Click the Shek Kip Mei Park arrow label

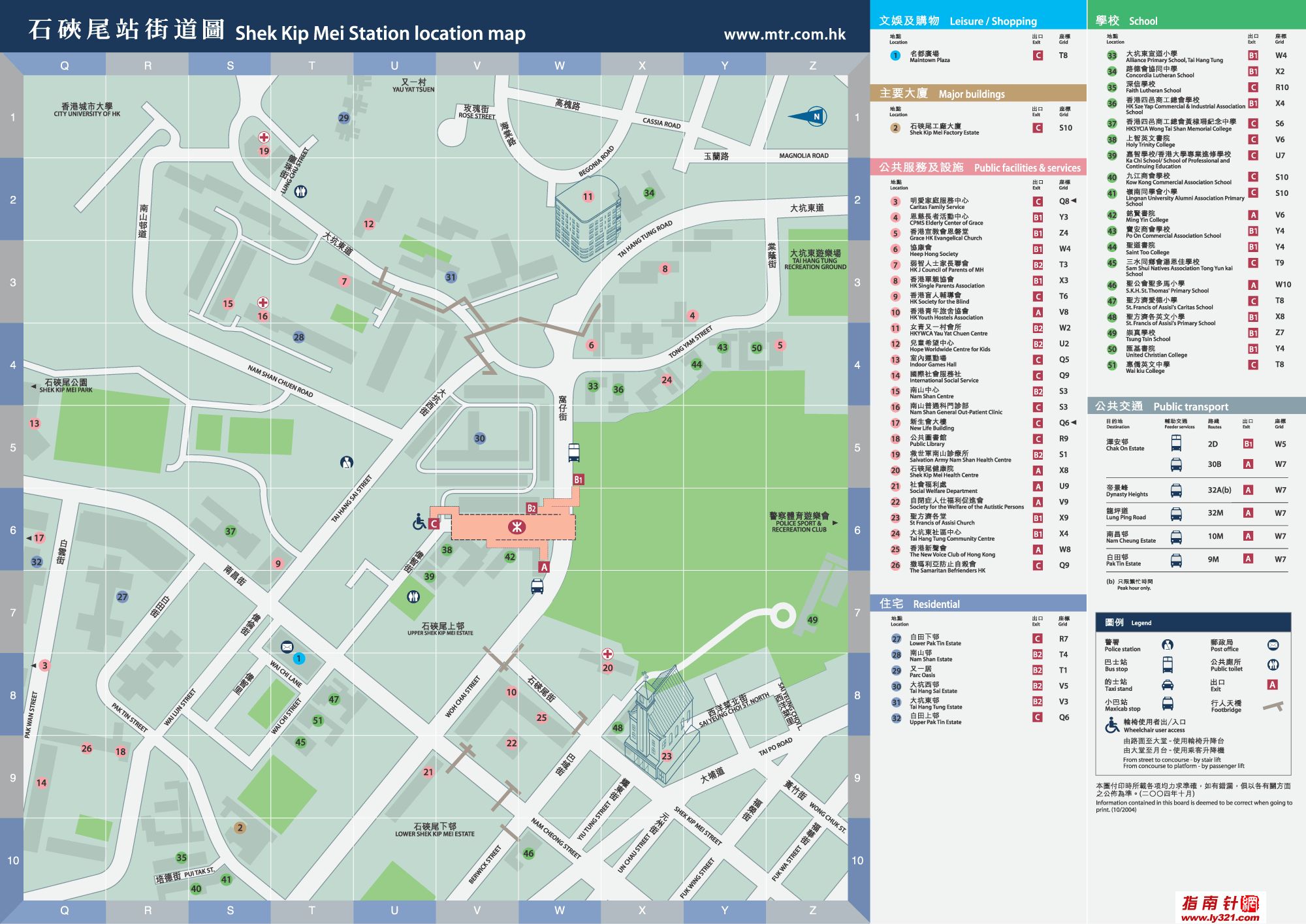33,387
